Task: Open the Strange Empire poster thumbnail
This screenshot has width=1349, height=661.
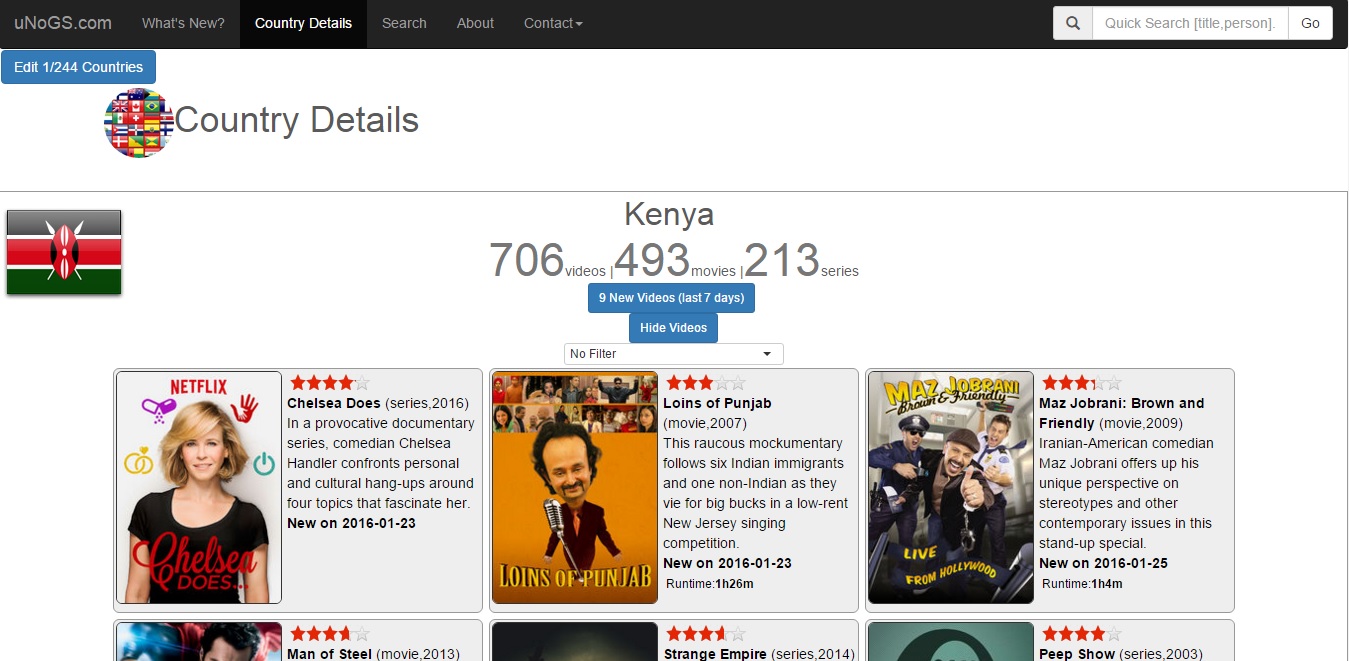Action: 575,642
